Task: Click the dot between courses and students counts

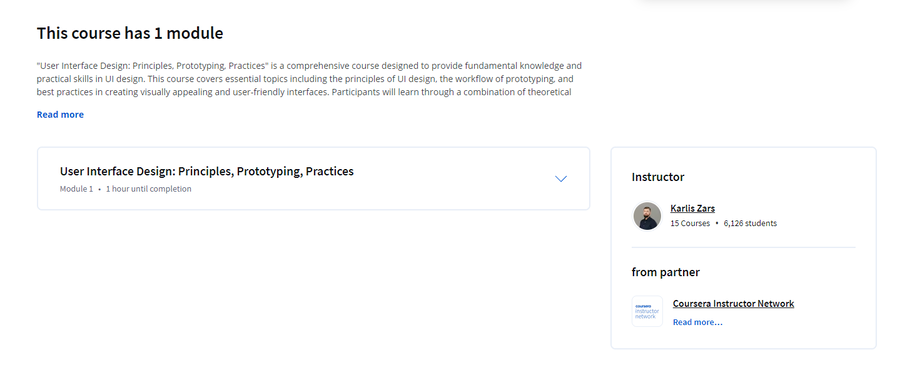Action: [717, 223]
